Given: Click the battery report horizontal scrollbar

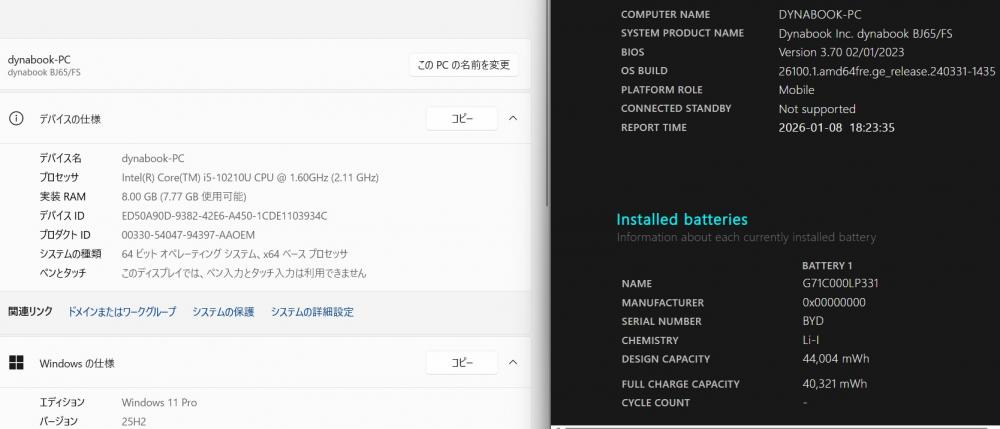Looking at the screenshot, I should coord(775,426).
